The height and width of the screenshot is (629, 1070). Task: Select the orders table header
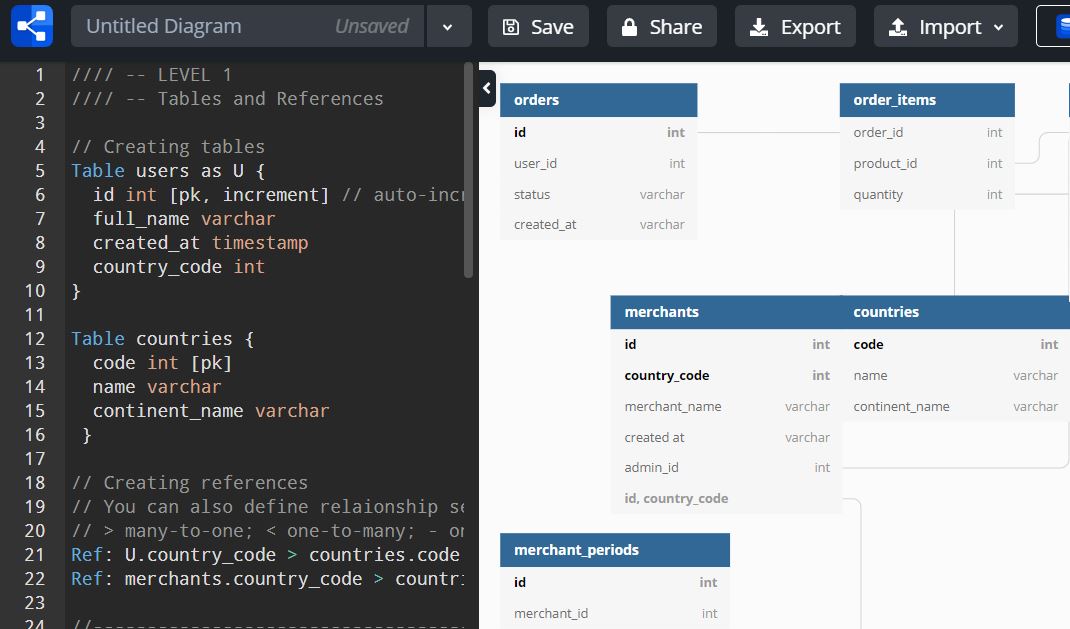click(598, 100)
